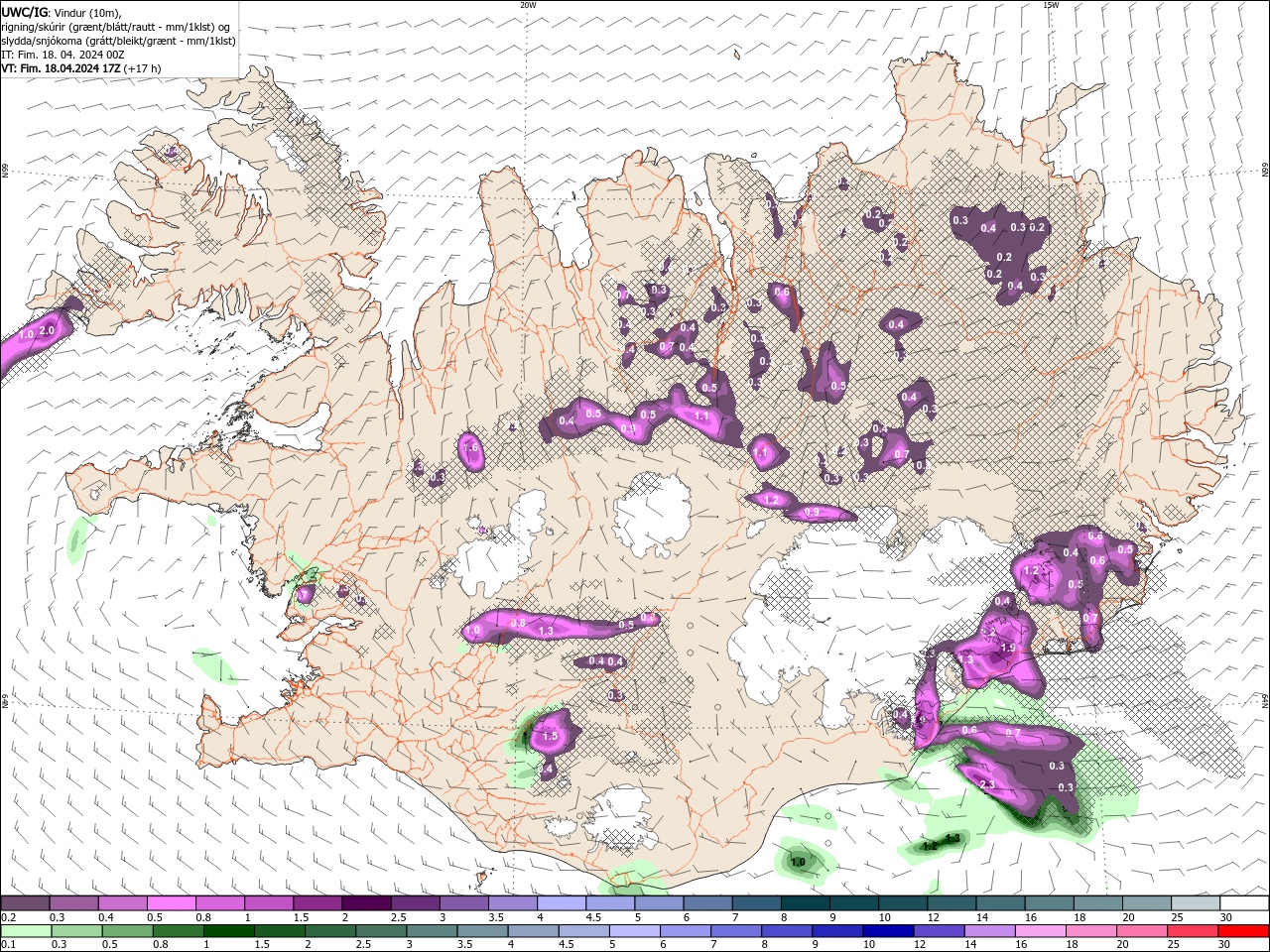The width and height of the screenshot is (1270, 952).
Task: Click the '1.5' precipitation value in the south
Action: point(551,737)
